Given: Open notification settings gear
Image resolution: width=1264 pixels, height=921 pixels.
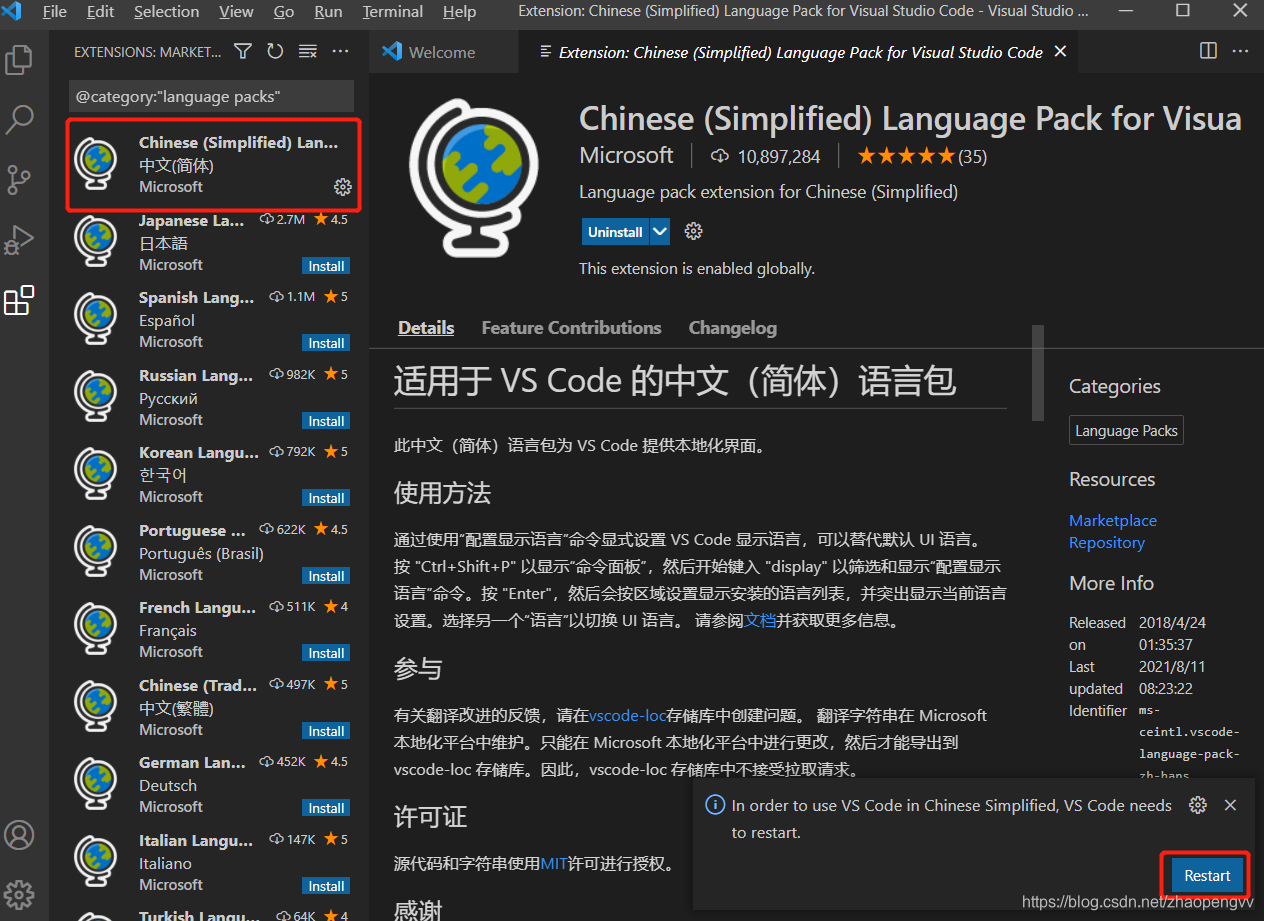Looking at the screenshot, I should point(1198,805).
